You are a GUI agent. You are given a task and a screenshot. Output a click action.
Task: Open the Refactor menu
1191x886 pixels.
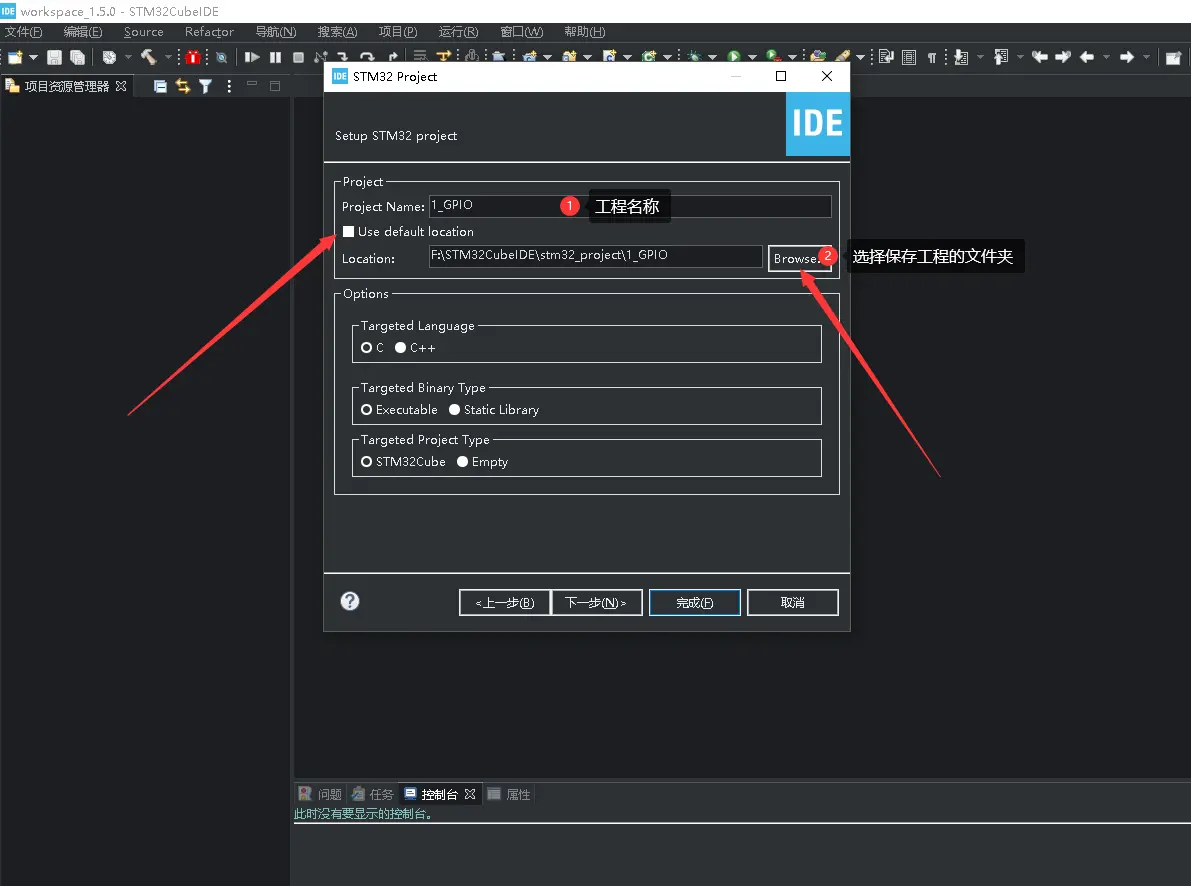tap(209, 32)
